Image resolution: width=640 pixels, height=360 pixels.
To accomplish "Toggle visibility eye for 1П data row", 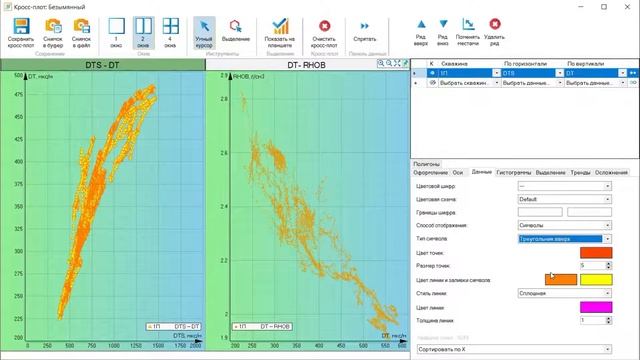I will tap(432, 73).
